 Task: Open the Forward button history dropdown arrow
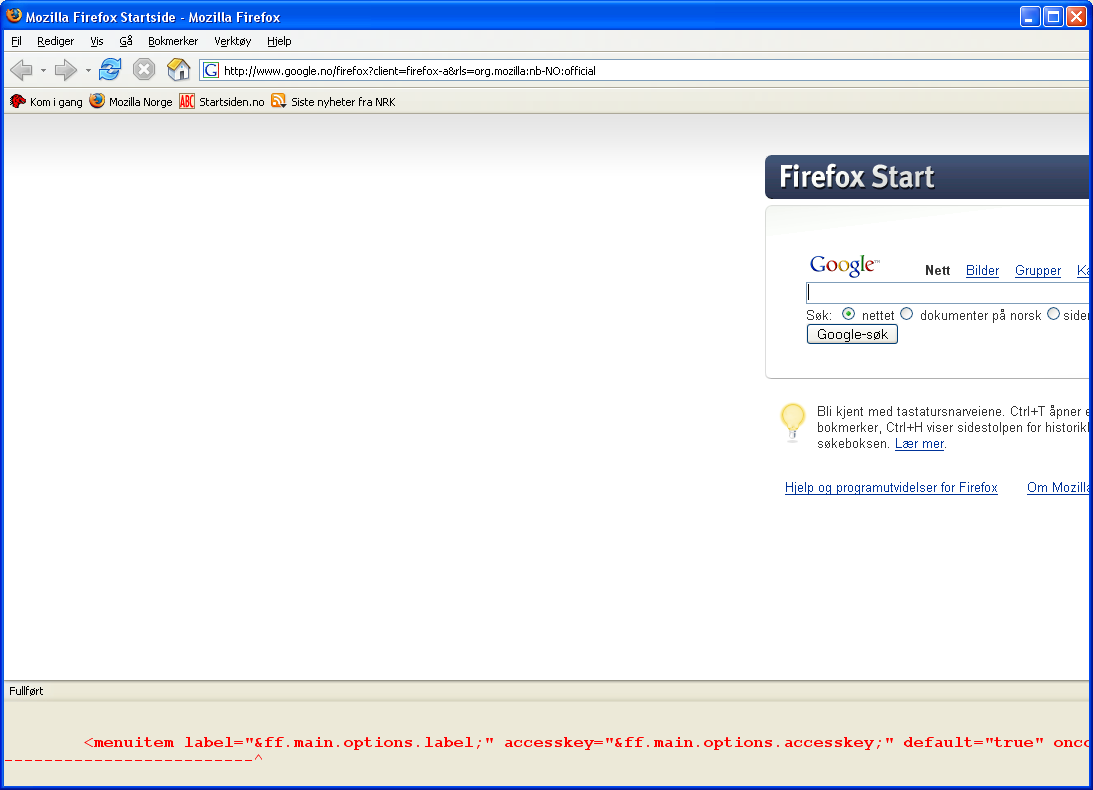coord(88,70)
